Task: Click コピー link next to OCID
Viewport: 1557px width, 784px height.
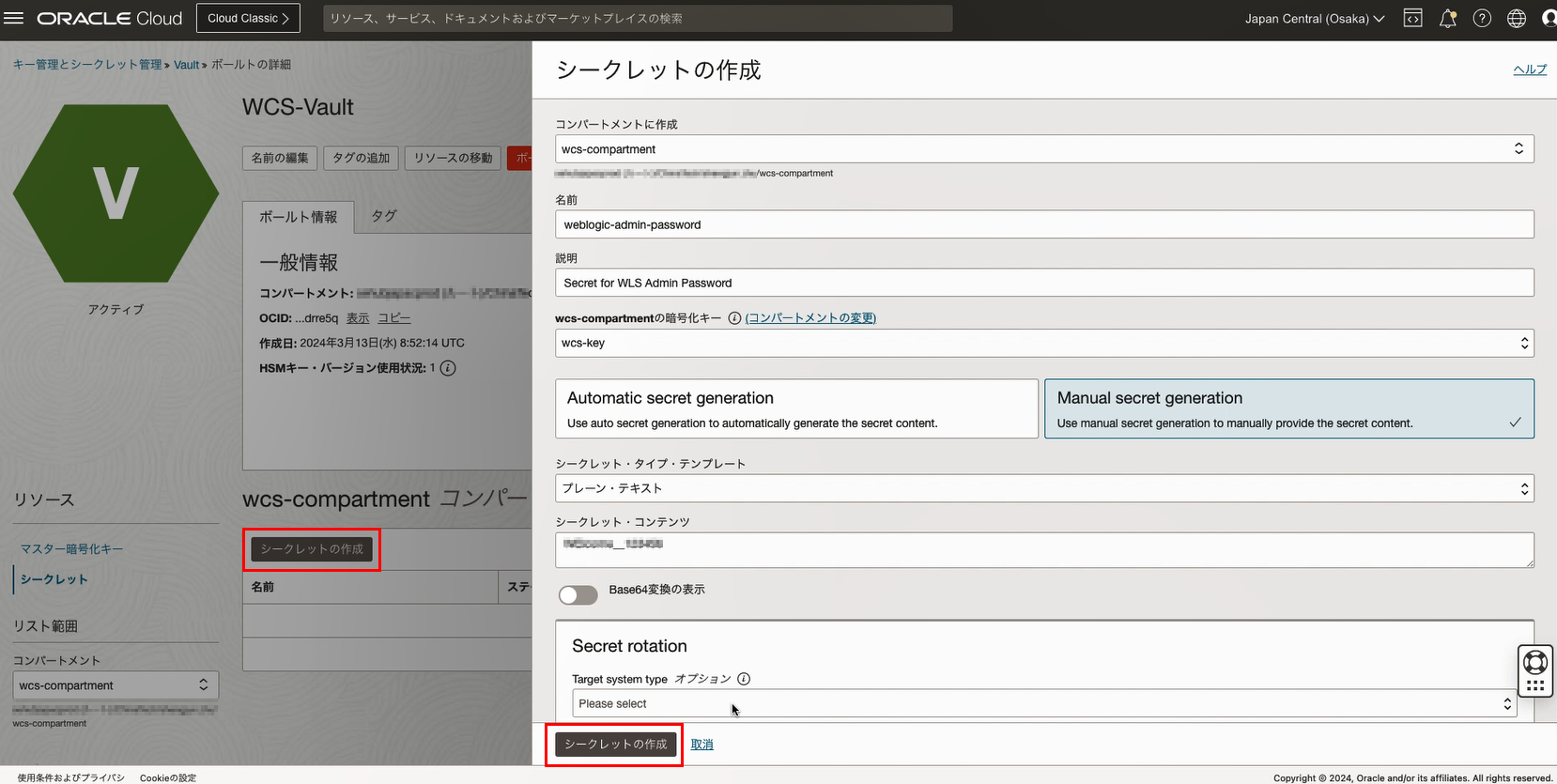Action: [x=394, y=318]
